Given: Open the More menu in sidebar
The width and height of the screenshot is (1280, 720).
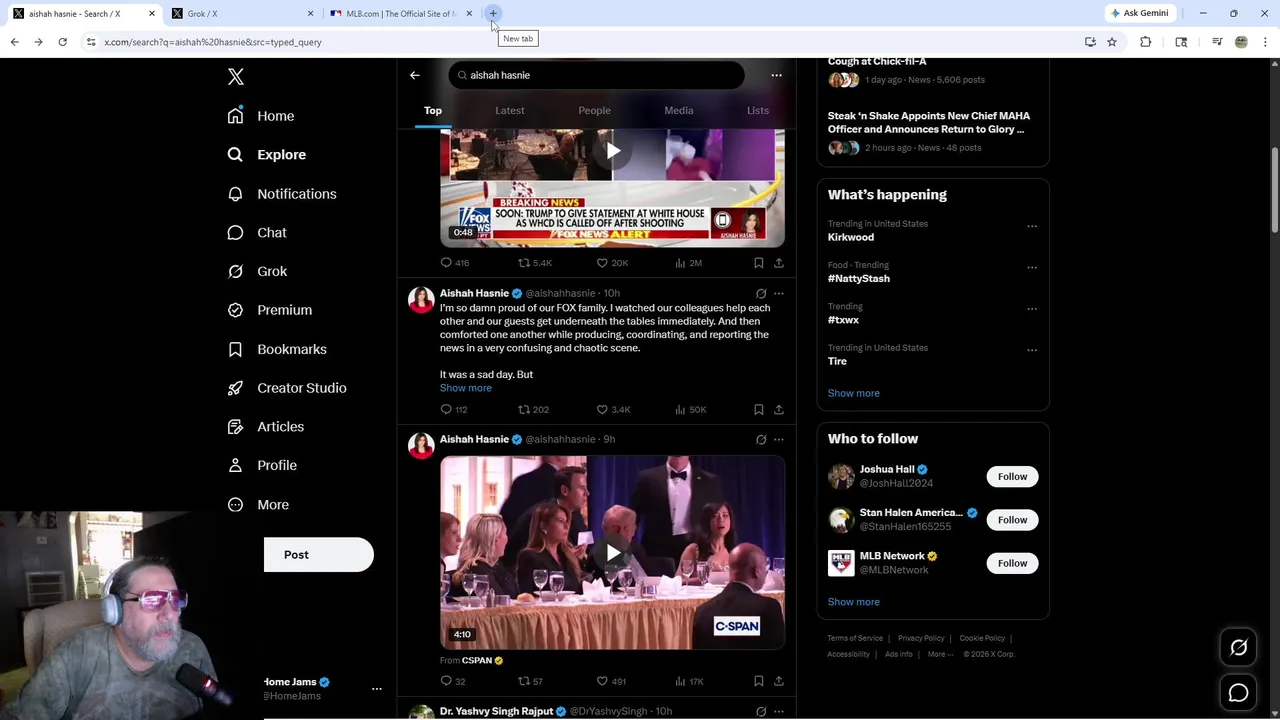Looking at the screenshot, I should tap(258, 505).
